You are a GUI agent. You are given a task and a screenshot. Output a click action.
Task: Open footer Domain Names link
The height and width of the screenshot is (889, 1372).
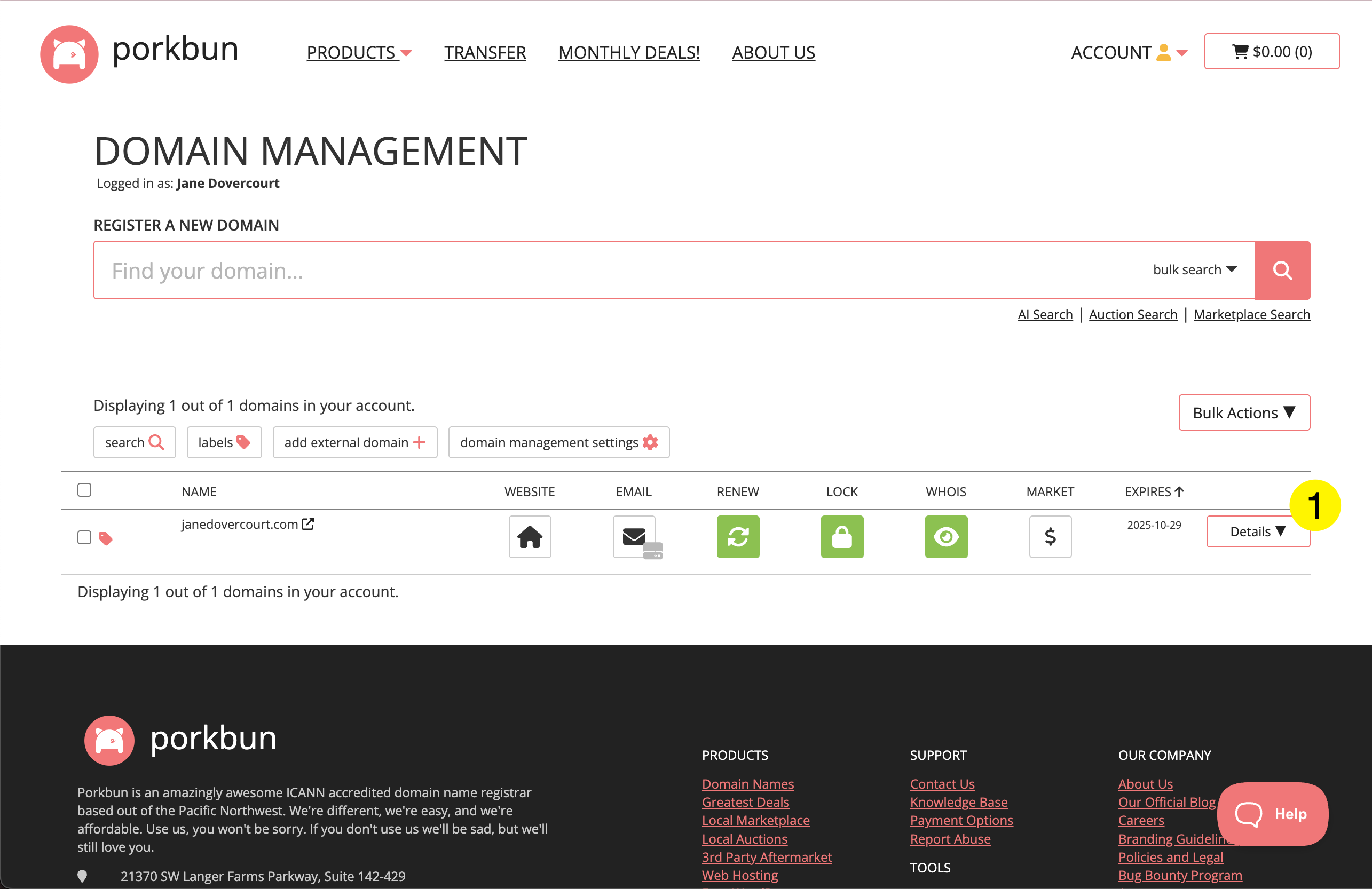click(748, 783)
